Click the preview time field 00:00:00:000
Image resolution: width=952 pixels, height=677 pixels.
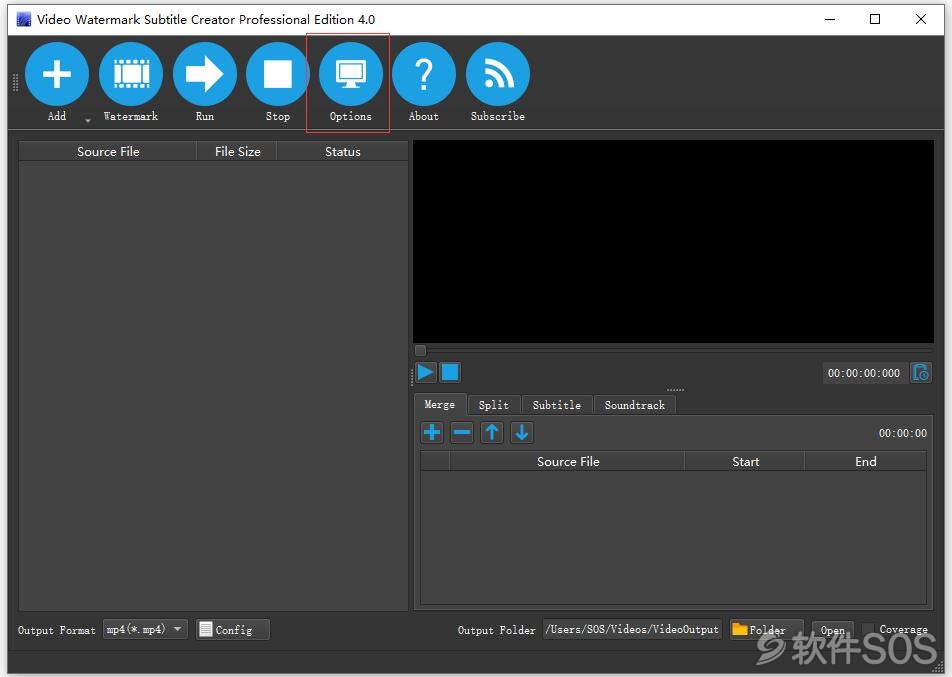pyautogui.click(x=864, y=373)
